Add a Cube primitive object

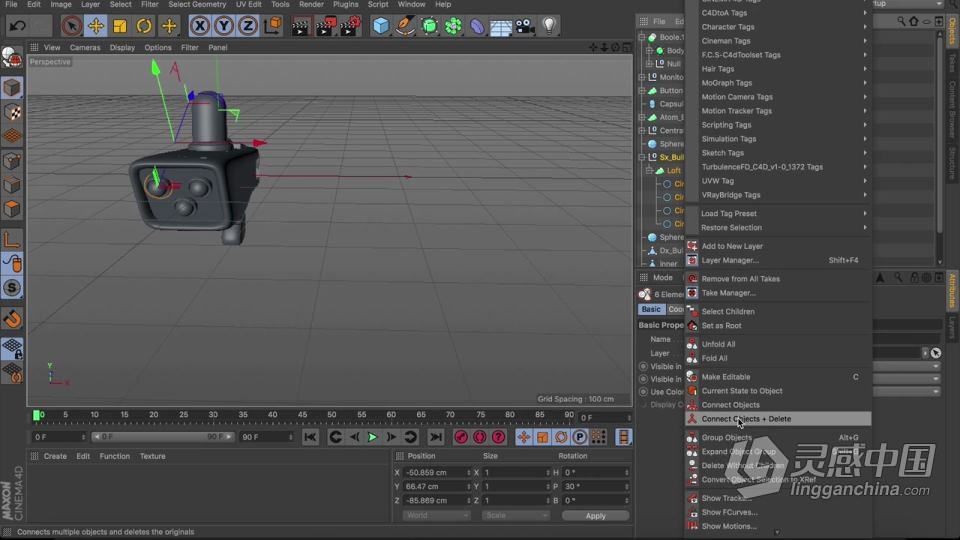point(381,26)
